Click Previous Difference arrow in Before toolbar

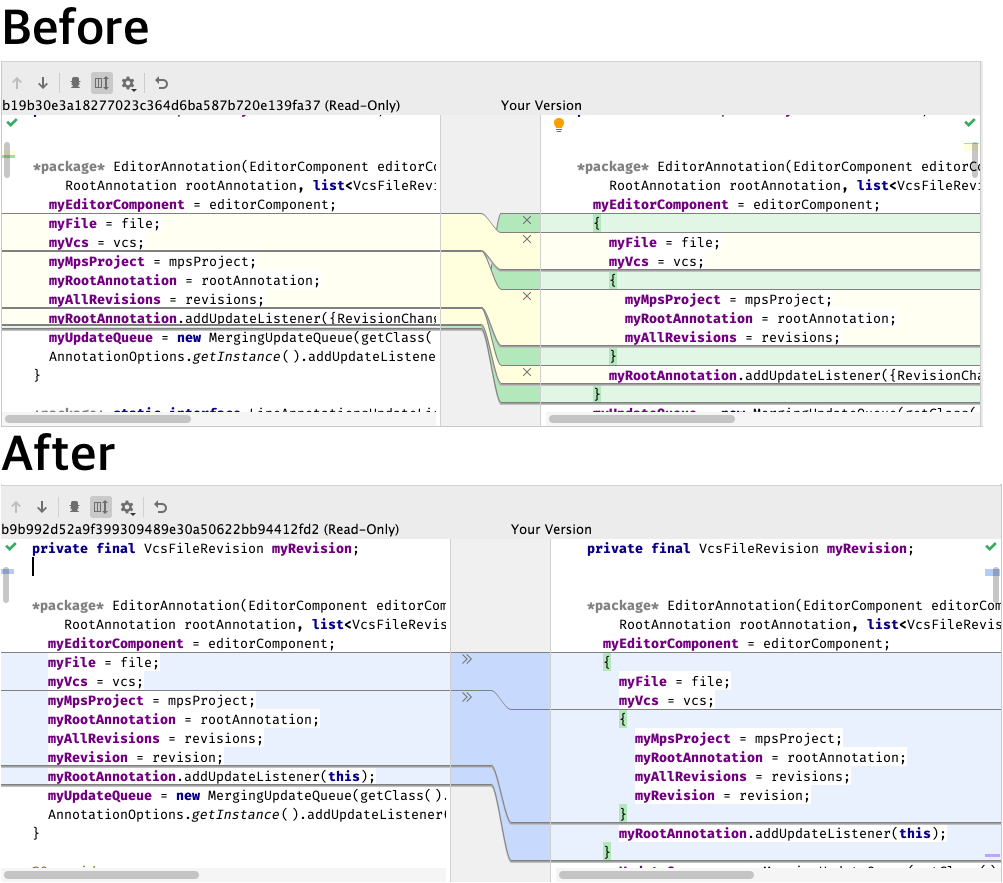tap(16, 83)
